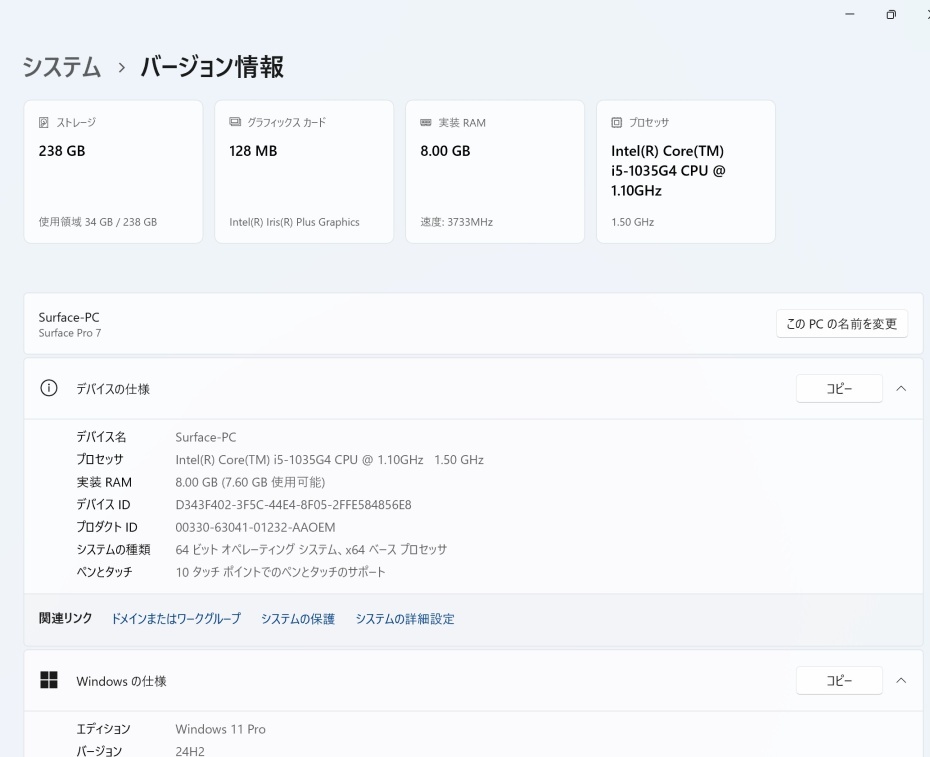
Task: Open the ストレージ 238 GB card
Action: point(113,171)
